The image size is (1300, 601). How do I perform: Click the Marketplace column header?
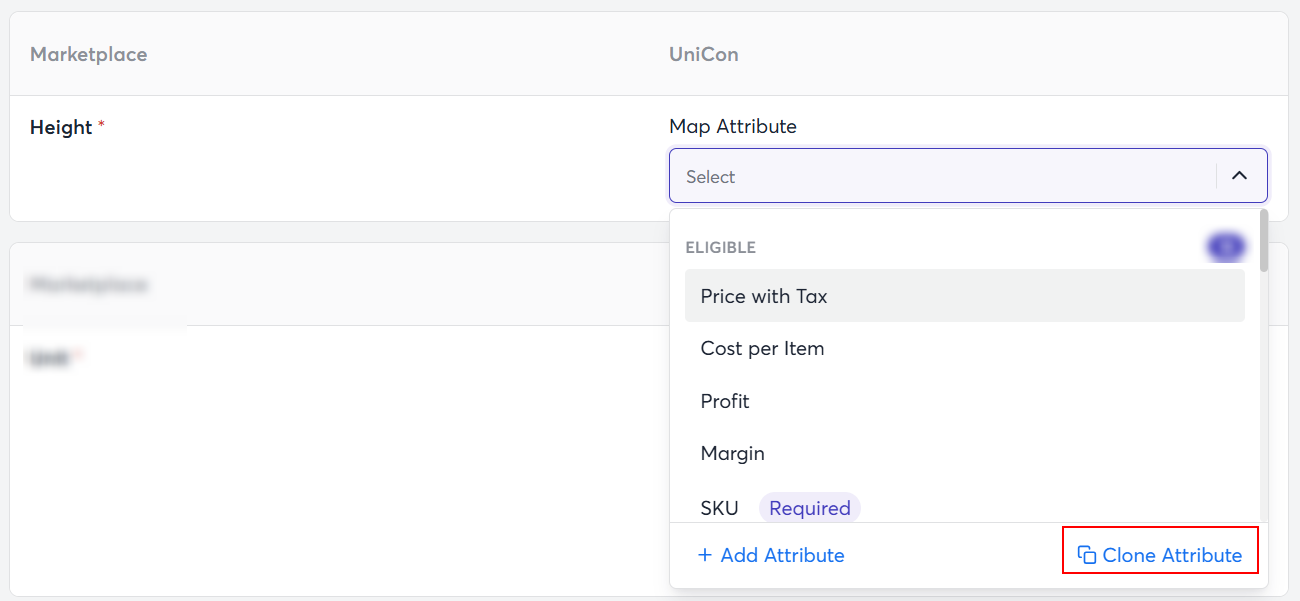click(x=88, y=55)
